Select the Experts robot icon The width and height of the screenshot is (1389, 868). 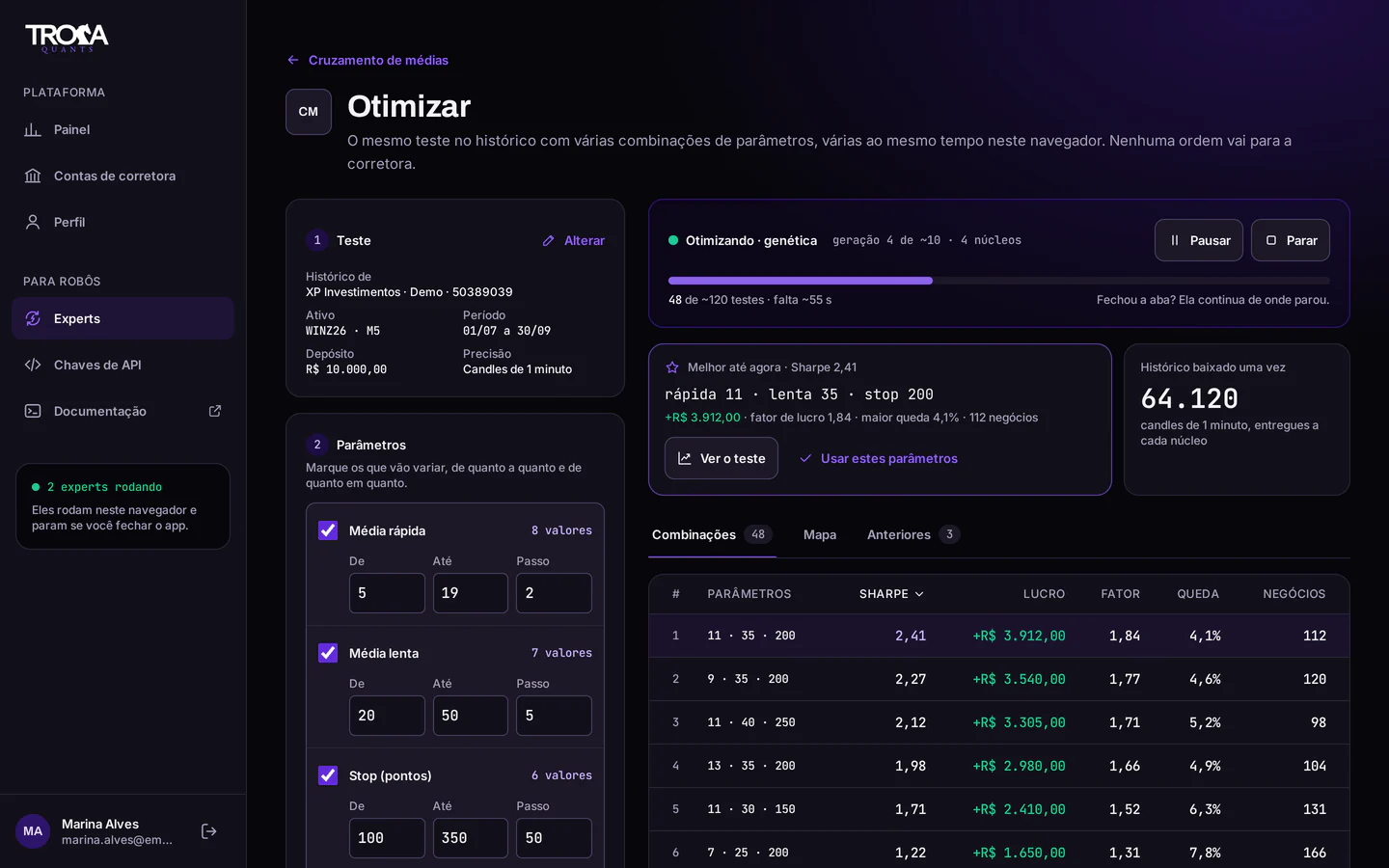tap(33, 318)
